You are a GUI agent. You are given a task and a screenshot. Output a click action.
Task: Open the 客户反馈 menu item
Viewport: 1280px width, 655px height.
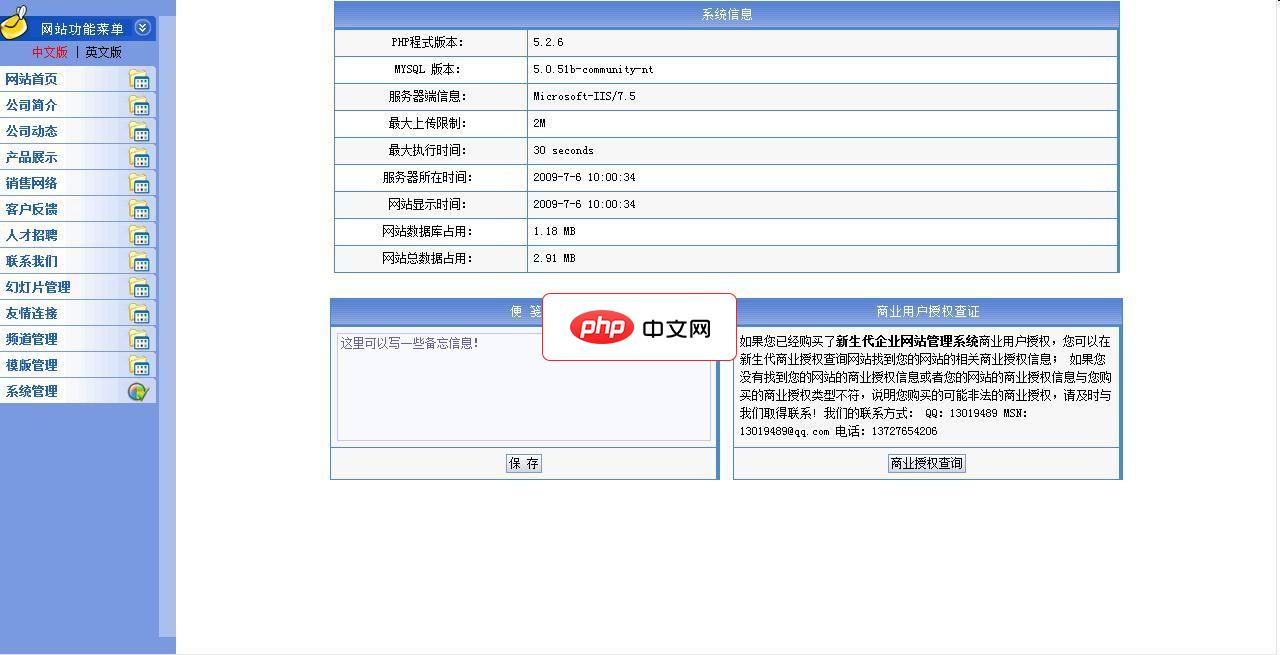click(78, 209)
